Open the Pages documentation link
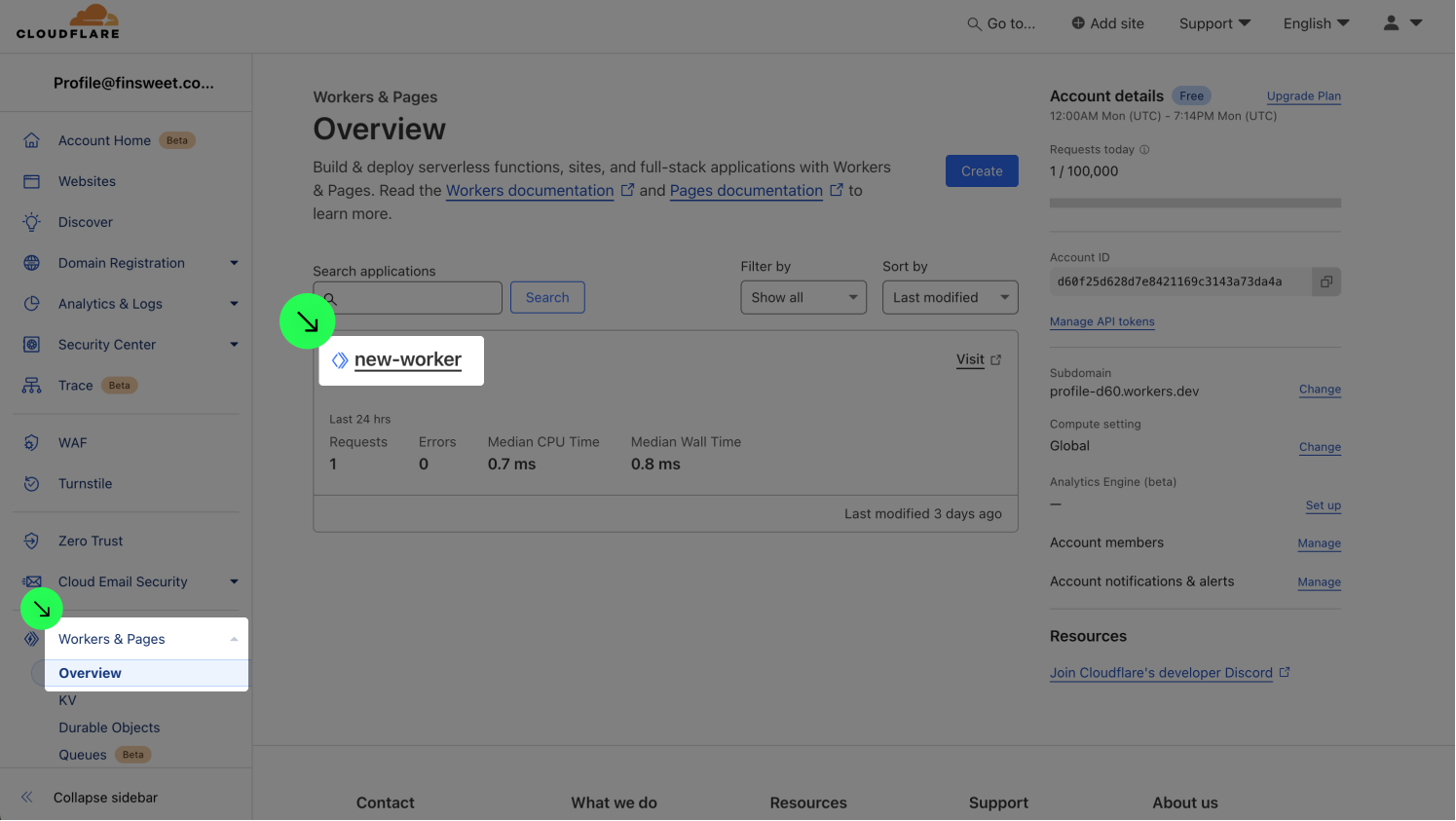This screenshot has width=1456, height=821. (746, 191)
